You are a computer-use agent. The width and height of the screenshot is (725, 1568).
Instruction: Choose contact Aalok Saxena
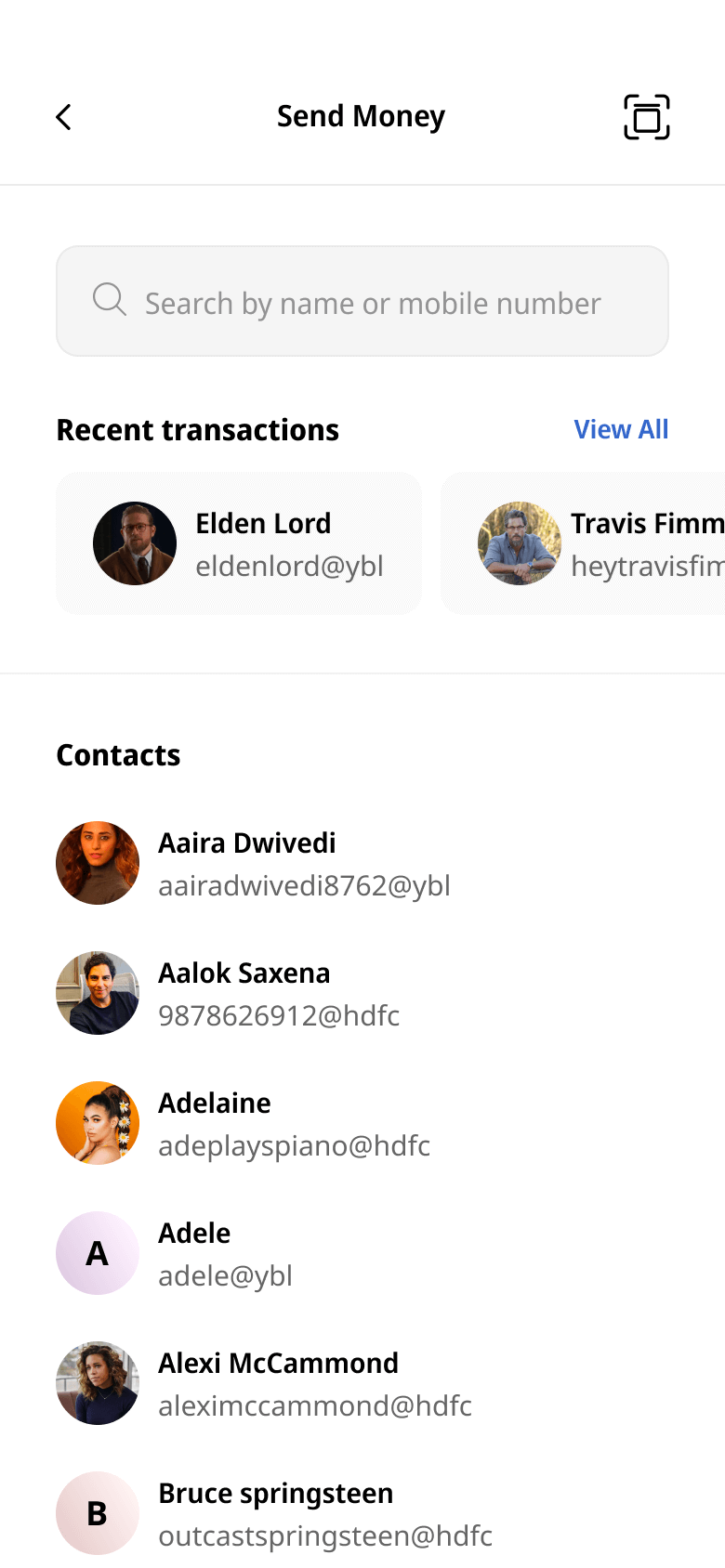[279, 994]
